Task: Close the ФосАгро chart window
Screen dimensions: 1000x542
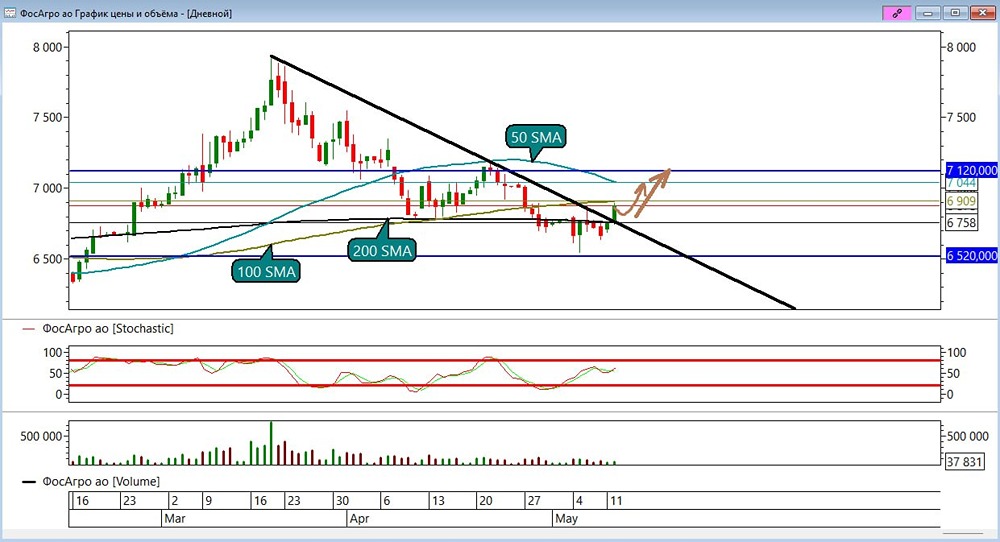Action: pyautogui.click(x=983, y=13)
